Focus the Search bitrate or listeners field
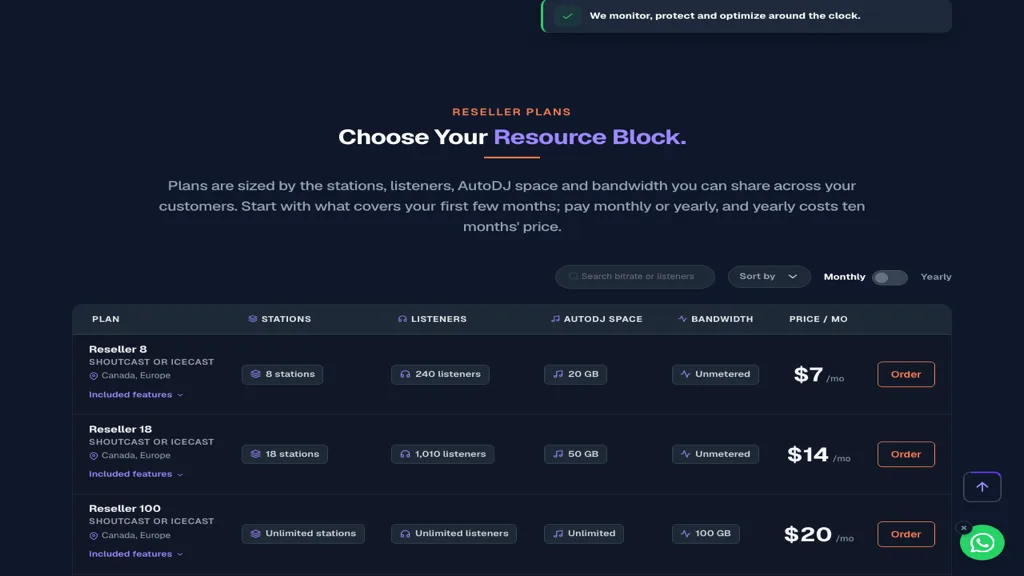The image size is (1024, 576). click(x=635, y=276)
